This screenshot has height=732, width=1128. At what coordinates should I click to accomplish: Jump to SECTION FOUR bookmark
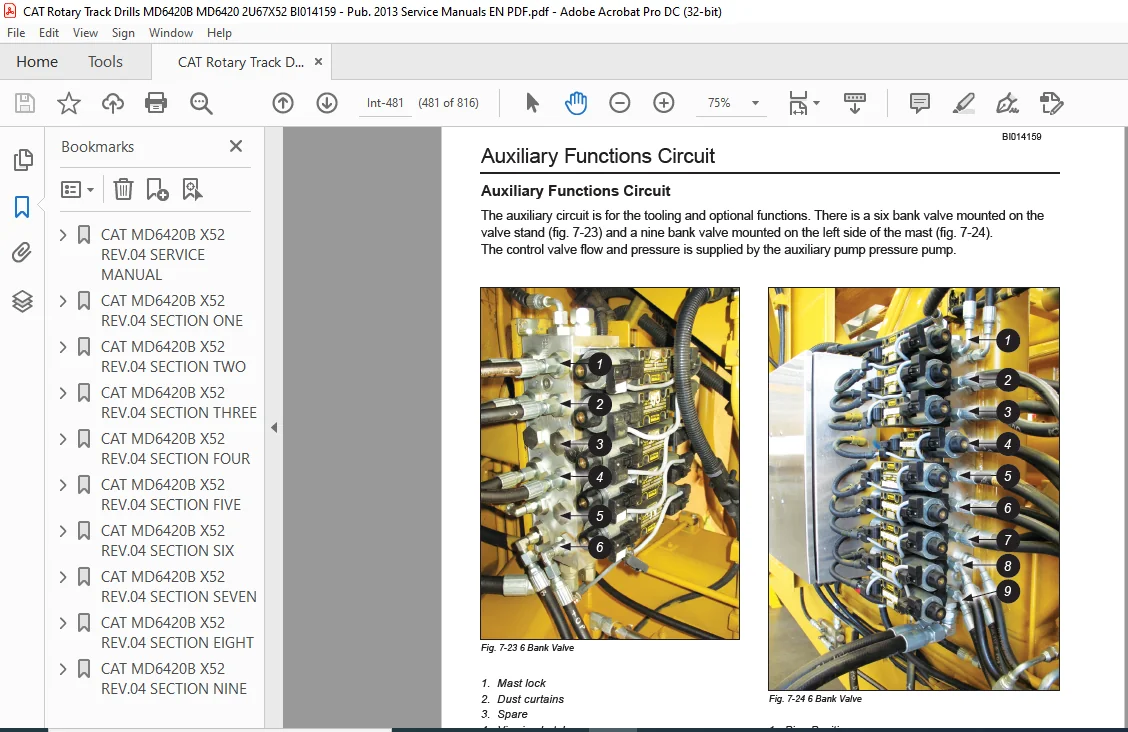click(176, 449)
